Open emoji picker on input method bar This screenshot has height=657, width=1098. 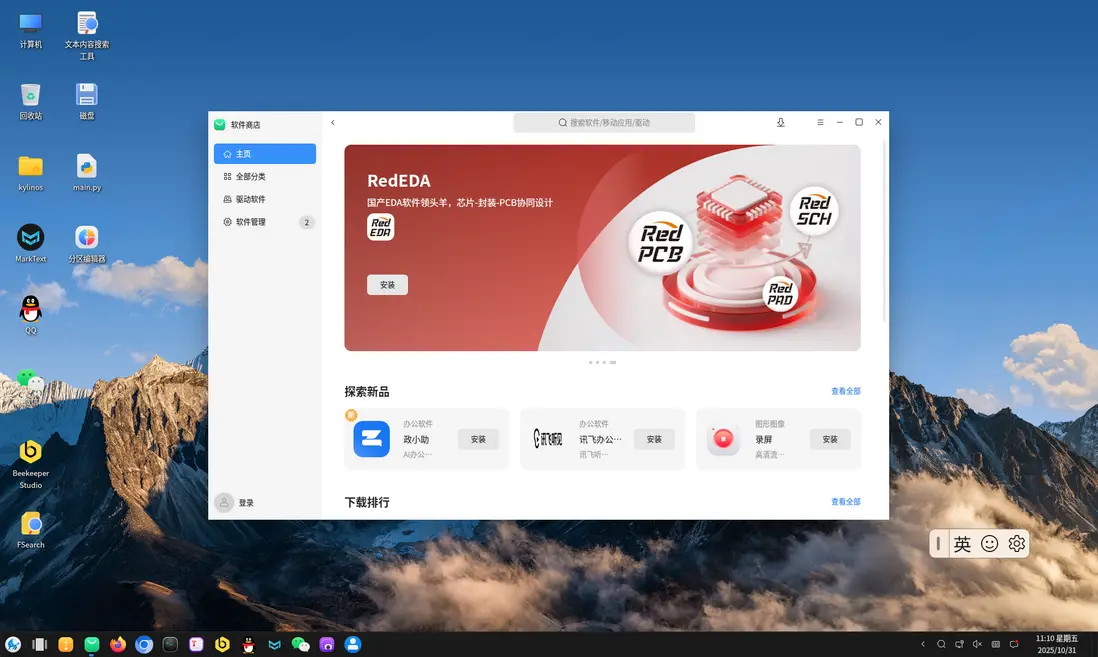point(989,544)
